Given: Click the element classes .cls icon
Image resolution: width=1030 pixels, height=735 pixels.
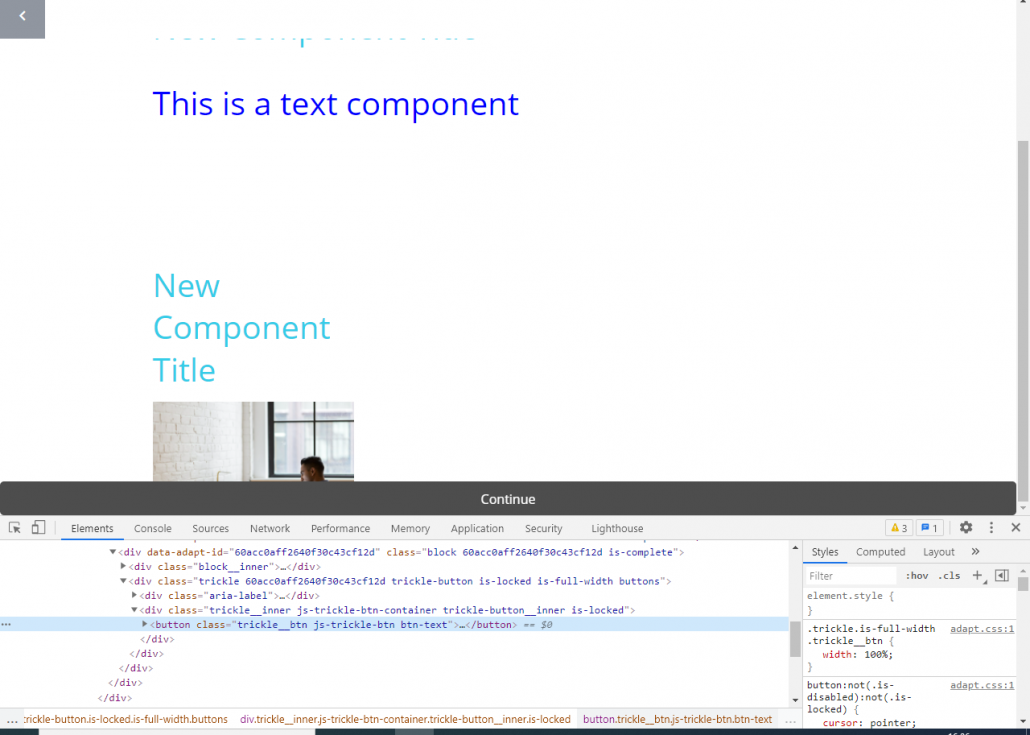Looking at the screenshot, I should (951, 575).
